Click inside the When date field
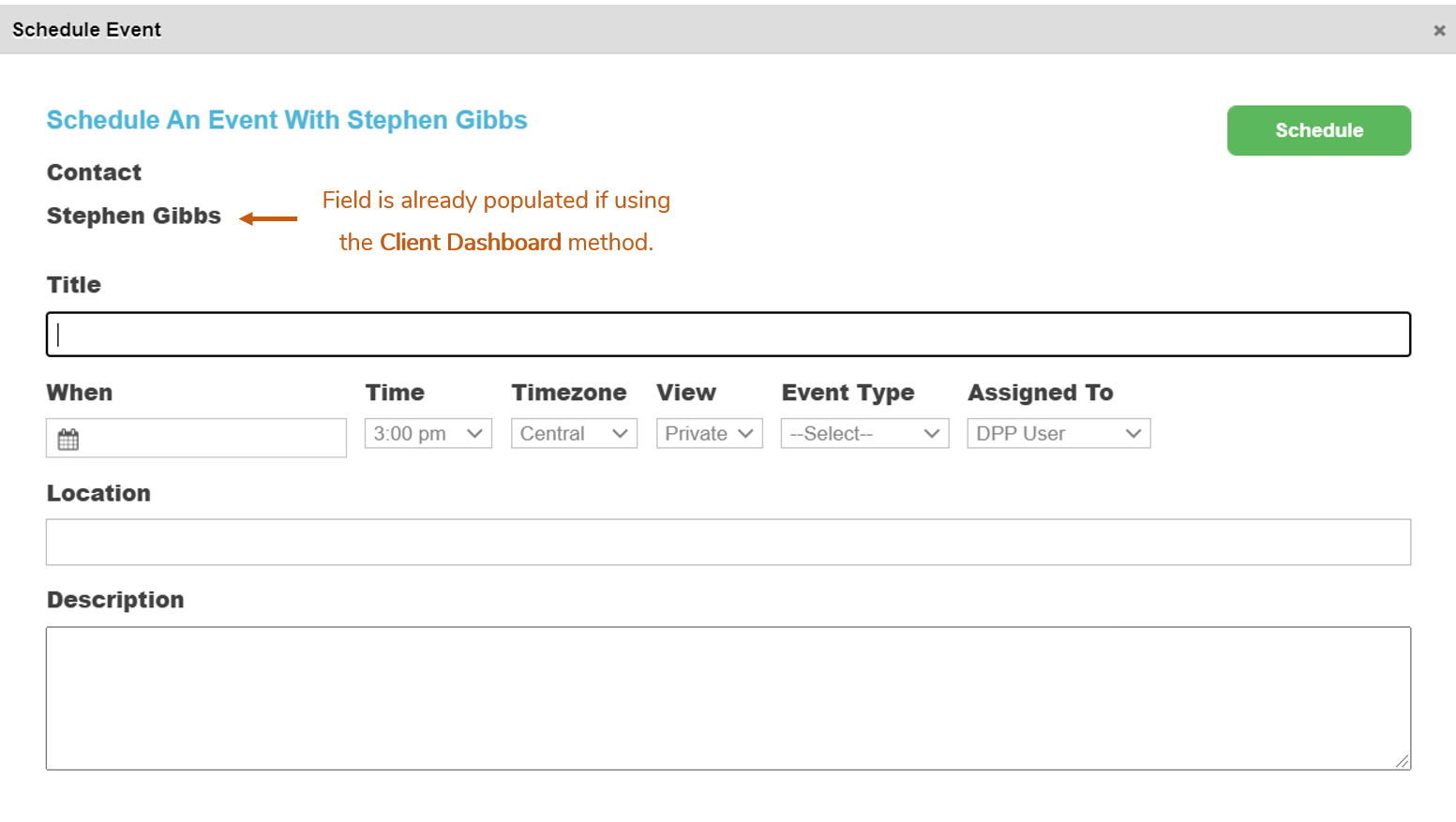 coord(196,438)
